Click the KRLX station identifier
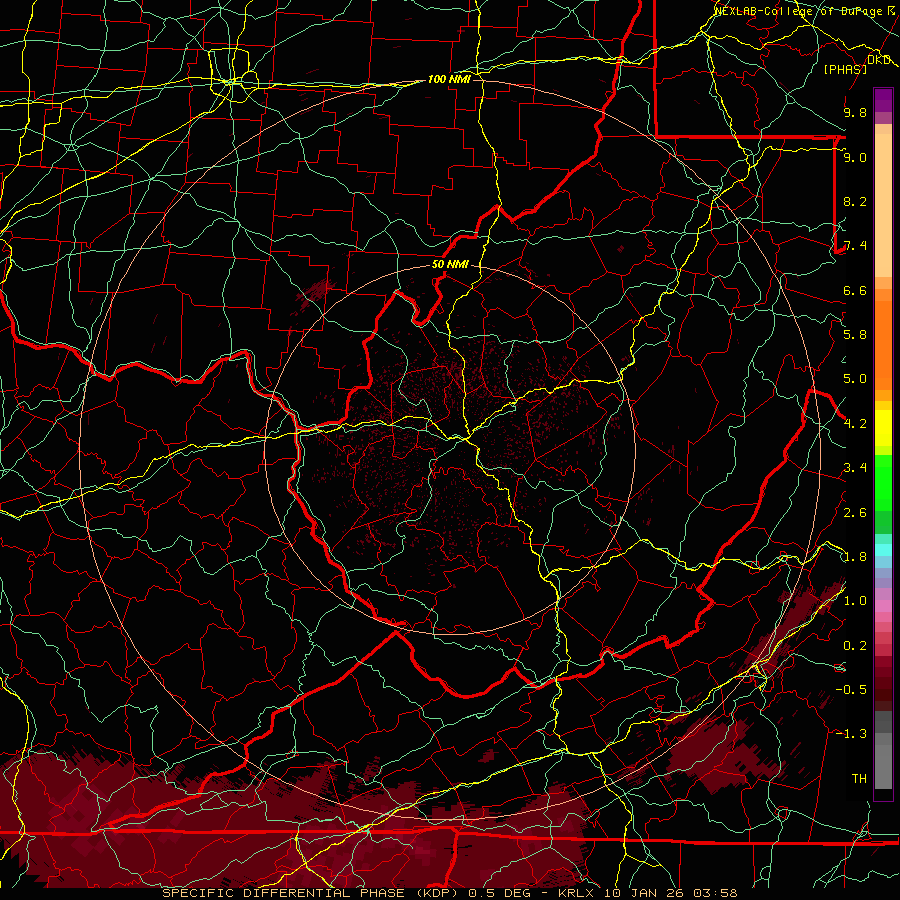 [x=578, y=893]
